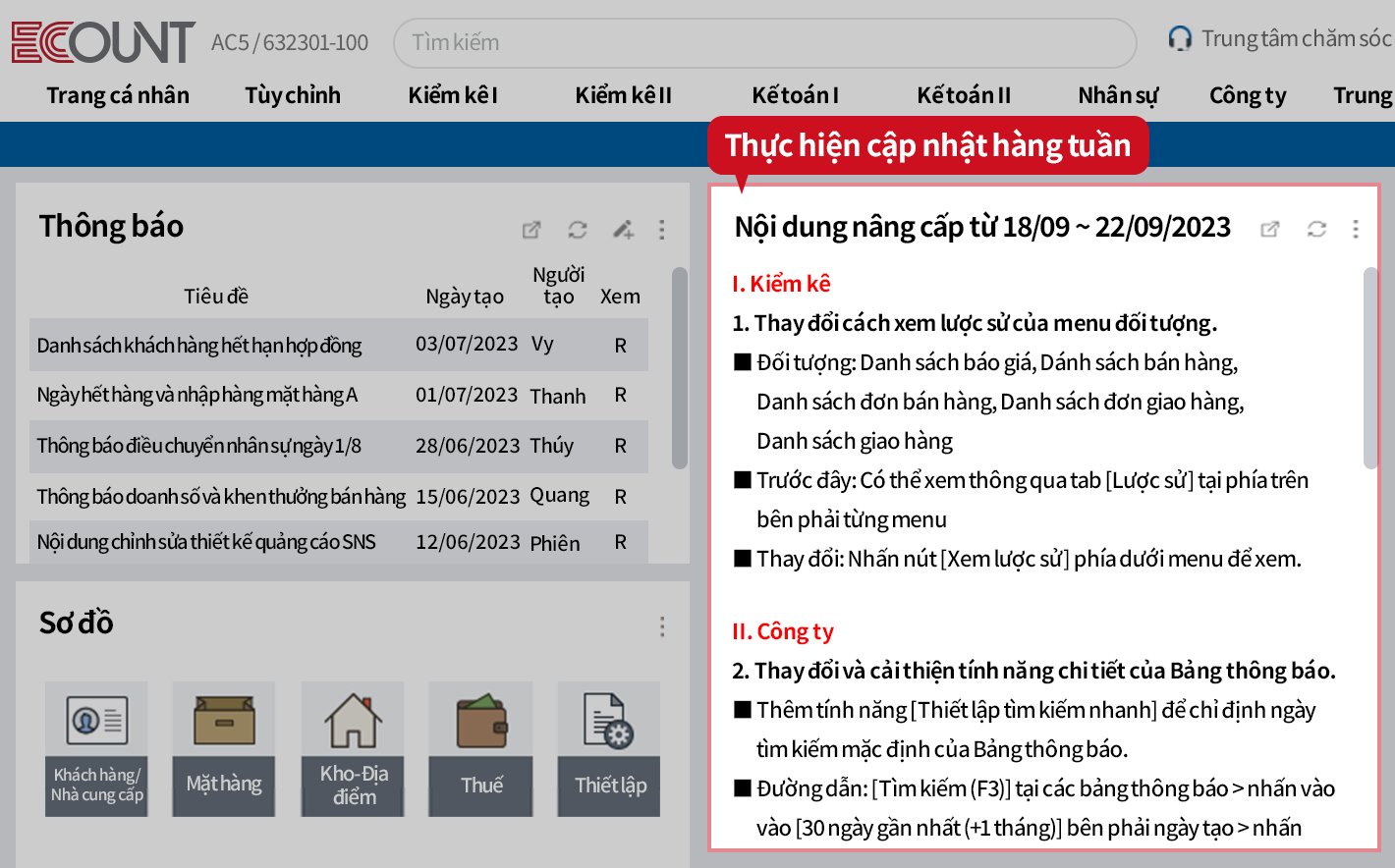Open the Nhân sự menu
Viewport: 1395px width, 868px height.
click(x=1118, y=95)
